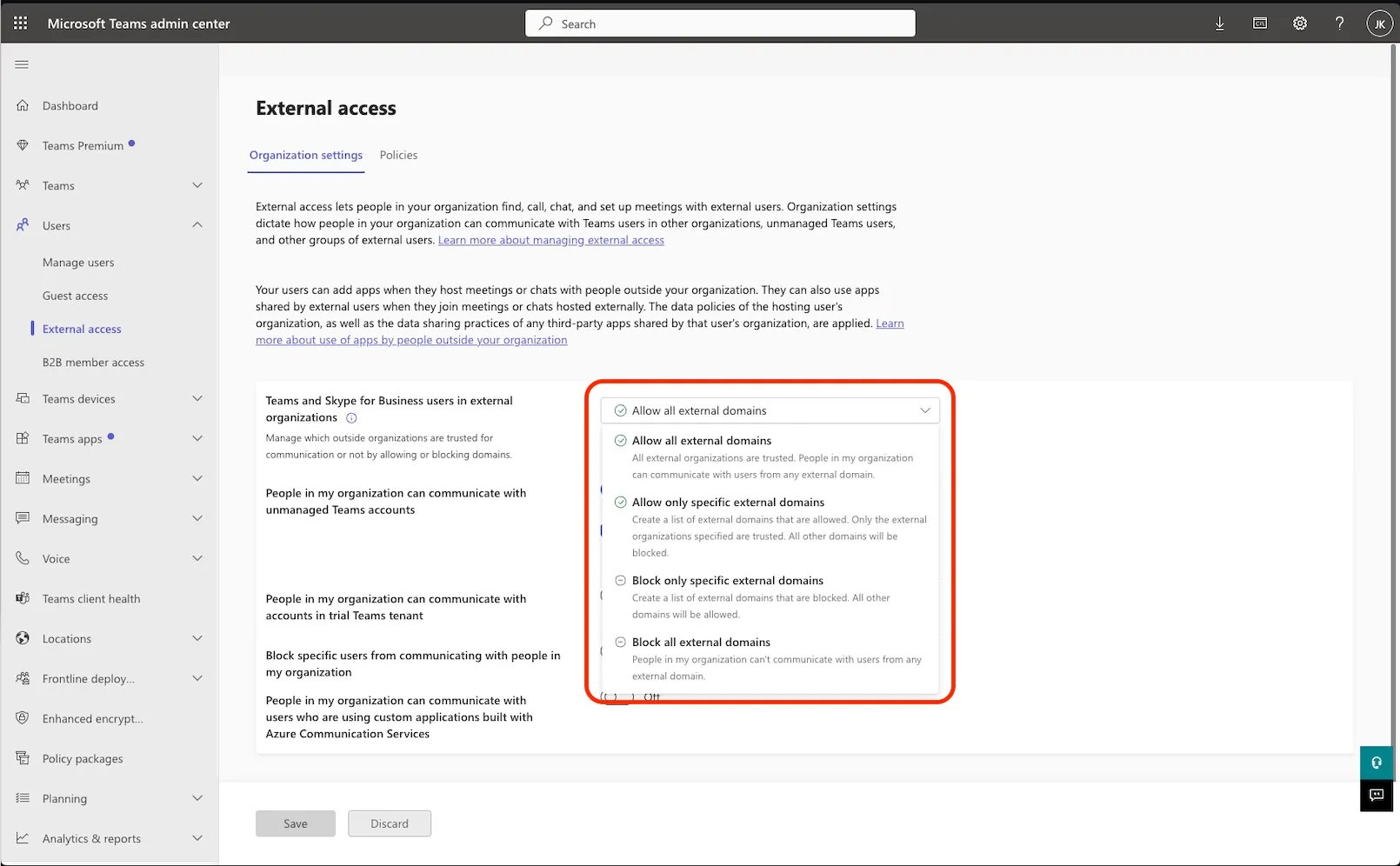Open the settings gear in the header
Image resolution: width=1400 pixels, height=866 pixels.
pos(1300,23)
